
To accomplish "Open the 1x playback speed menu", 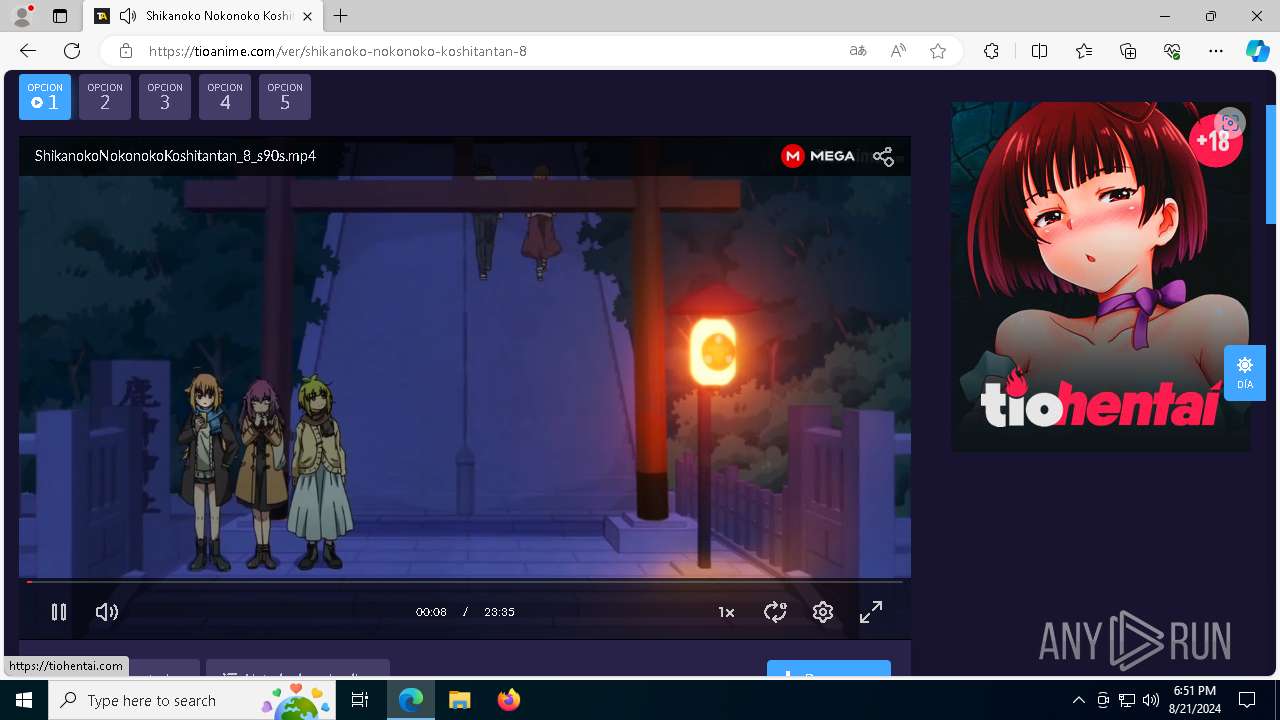I will (726, 612).
